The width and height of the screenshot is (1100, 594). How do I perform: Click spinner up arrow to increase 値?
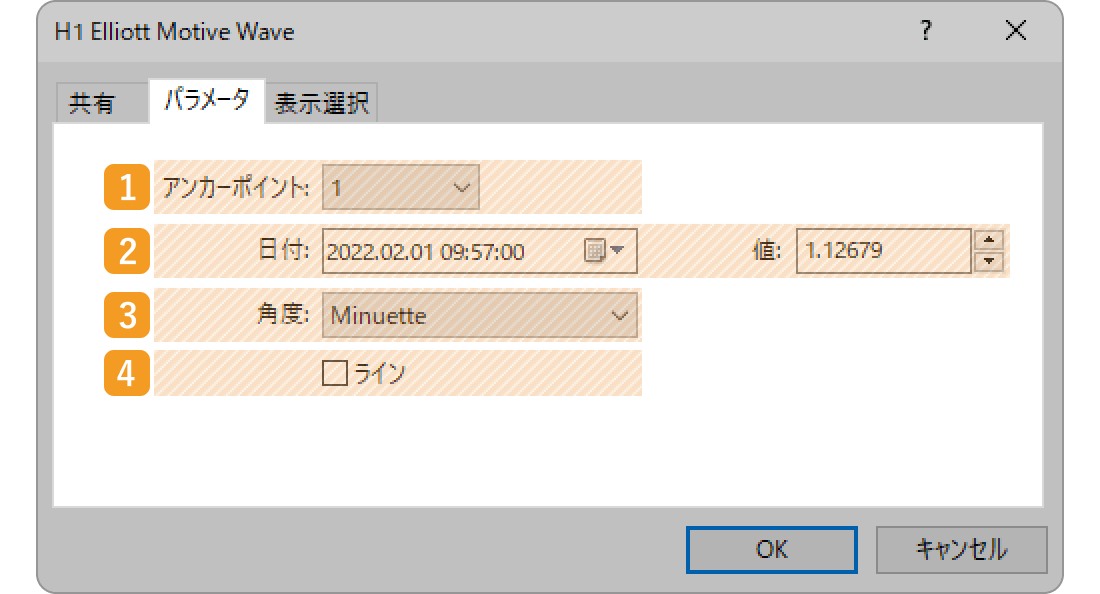989,242
